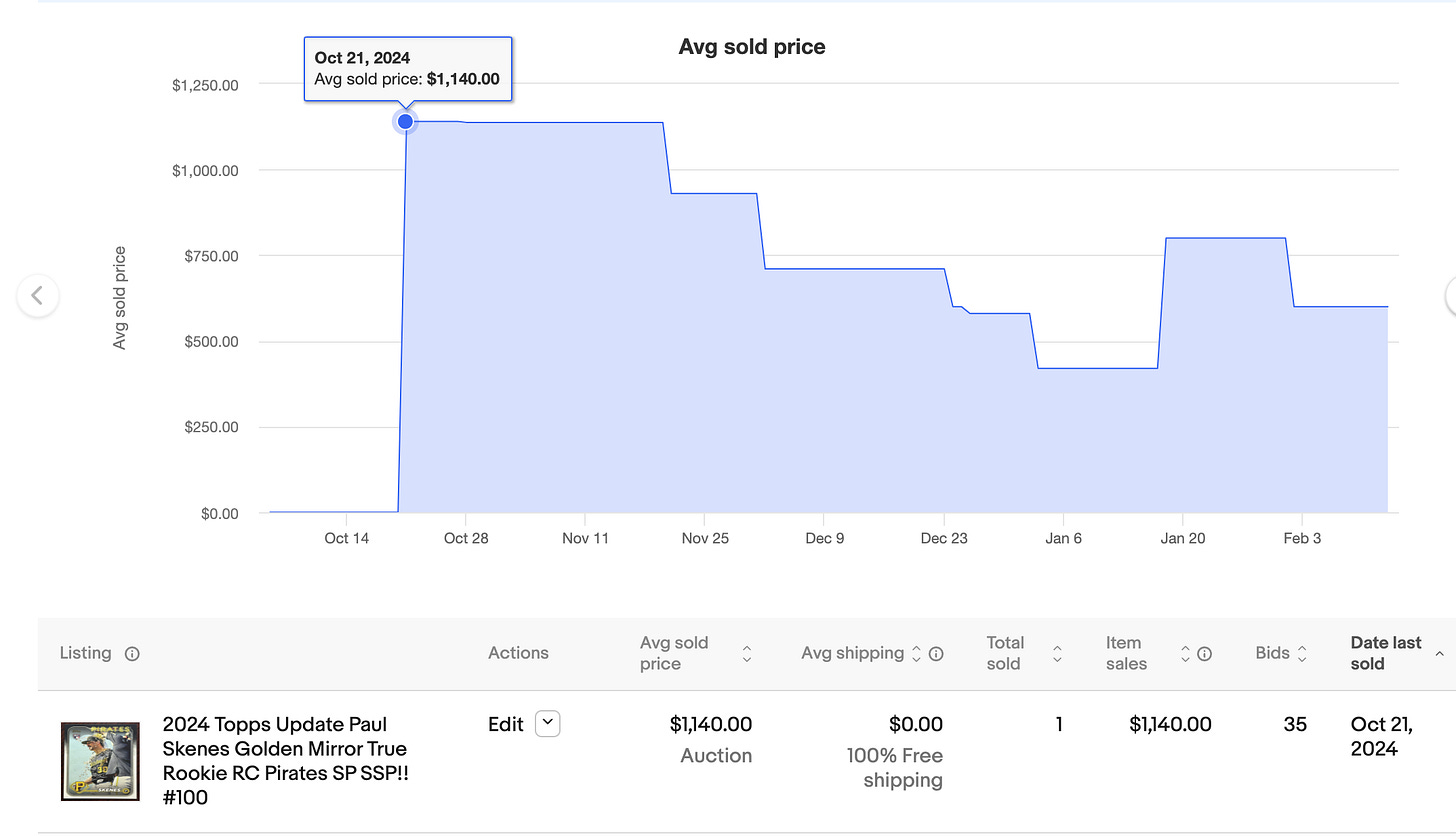Click the Actions column header
Image resolution: width=1456 pixels, height=836 pixels.
click(518, 653)
